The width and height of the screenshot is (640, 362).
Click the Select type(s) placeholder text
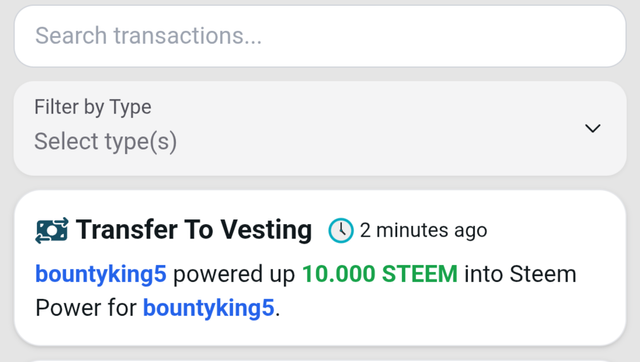pyautogui.click(x=106, y=142)
